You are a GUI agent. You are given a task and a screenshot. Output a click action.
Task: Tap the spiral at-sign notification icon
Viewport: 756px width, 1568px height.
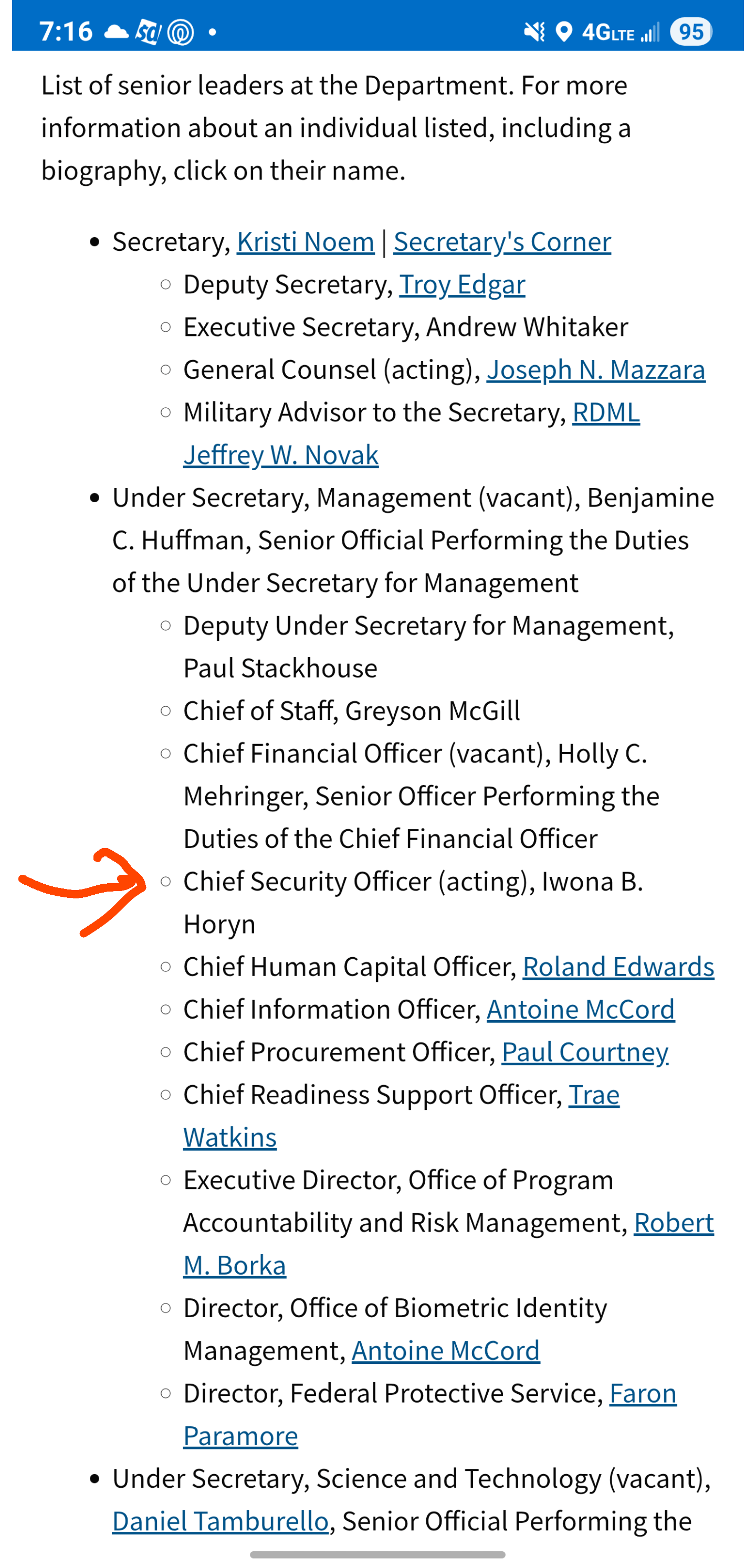click(x=180, y=32)
